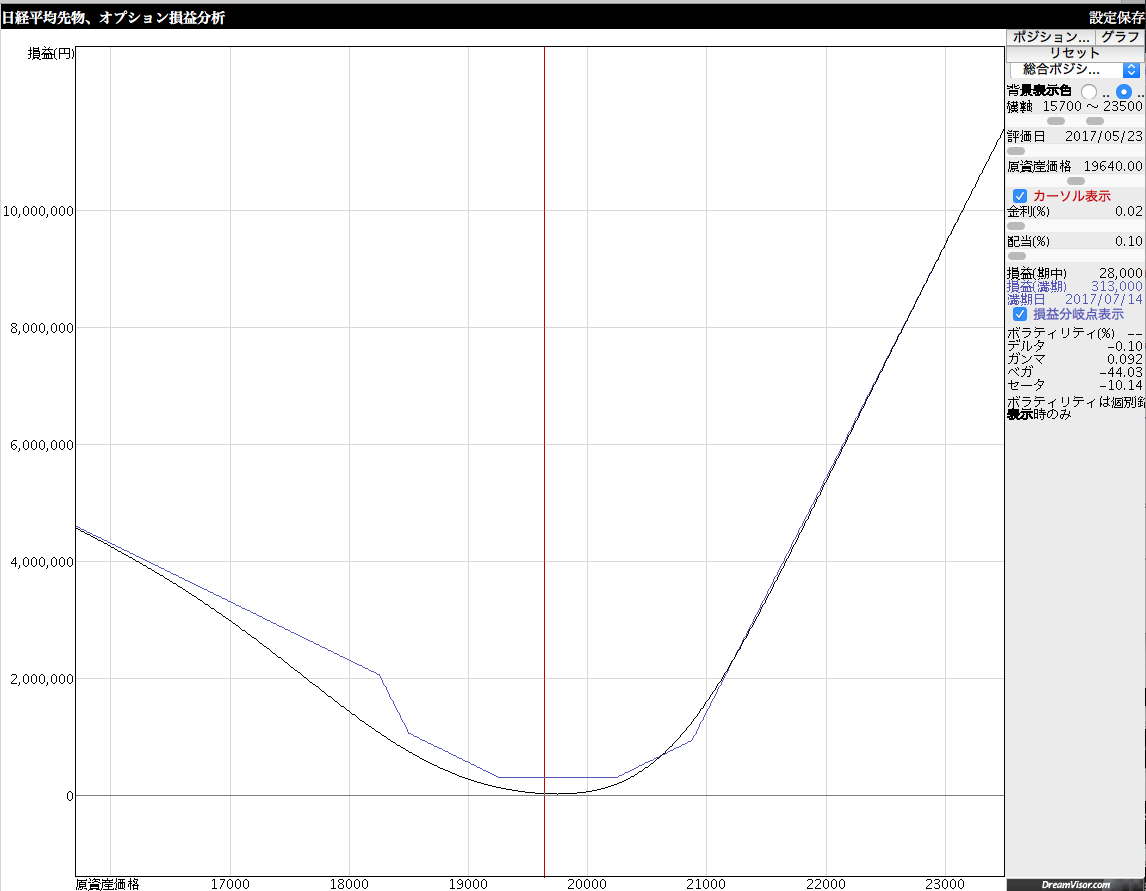Open the グラフ tab
1146x891 pixels.
tap(1120, 36)
